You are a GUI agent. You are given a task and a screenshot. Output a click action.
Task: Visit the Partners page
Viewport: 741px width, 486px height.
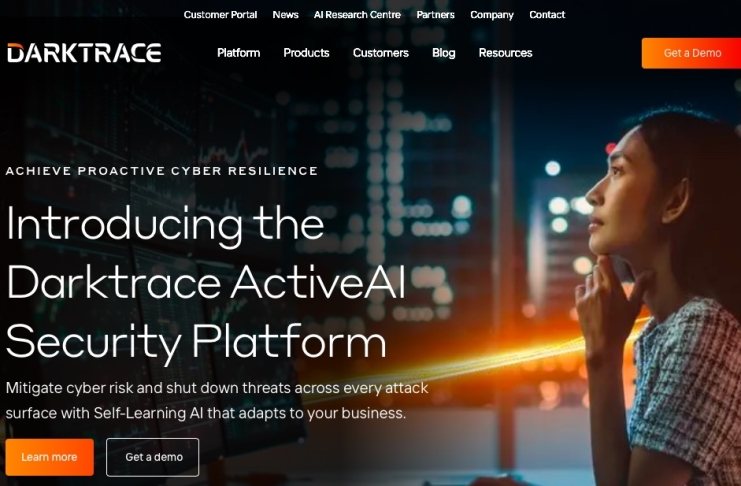coord(435,15)
